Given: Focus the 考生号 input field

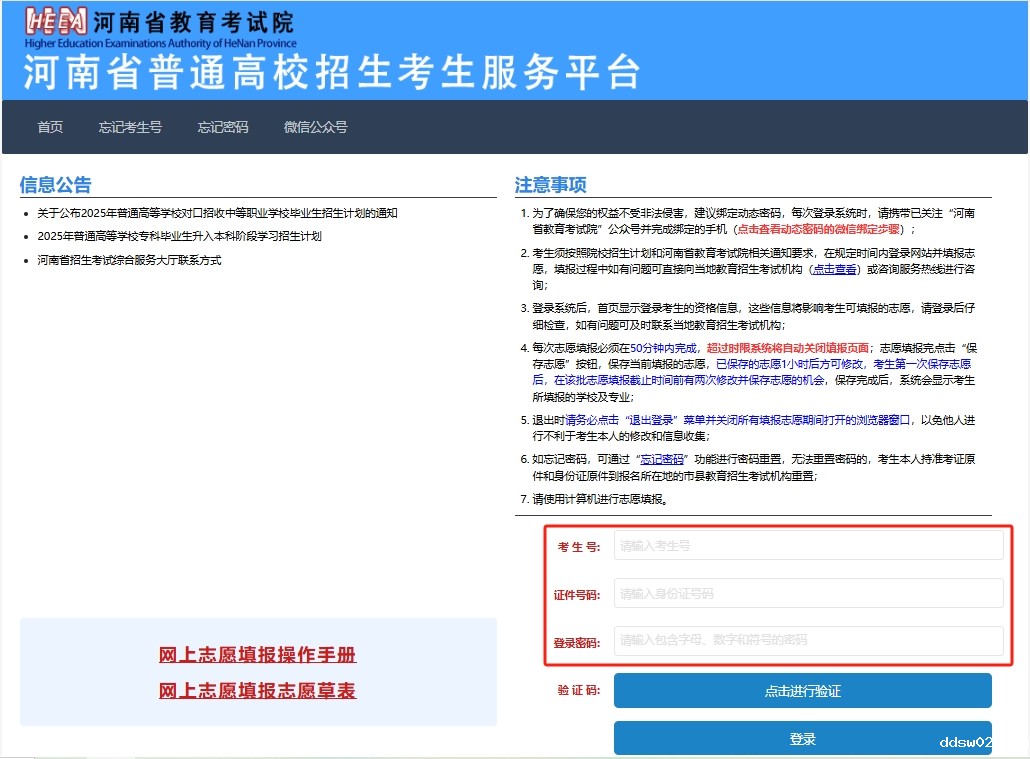Looking at the screenshot, I should (808, 546).
